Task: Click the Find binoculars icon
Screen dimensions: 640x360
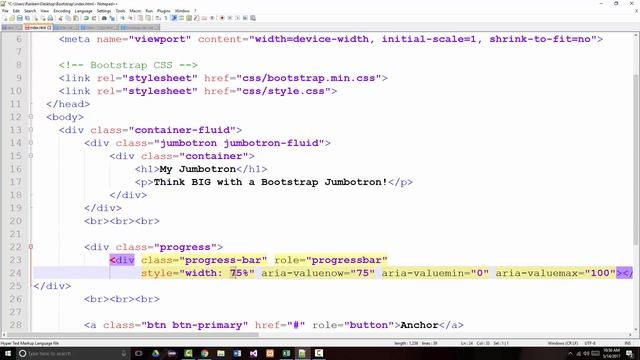Action: [104, 18]
